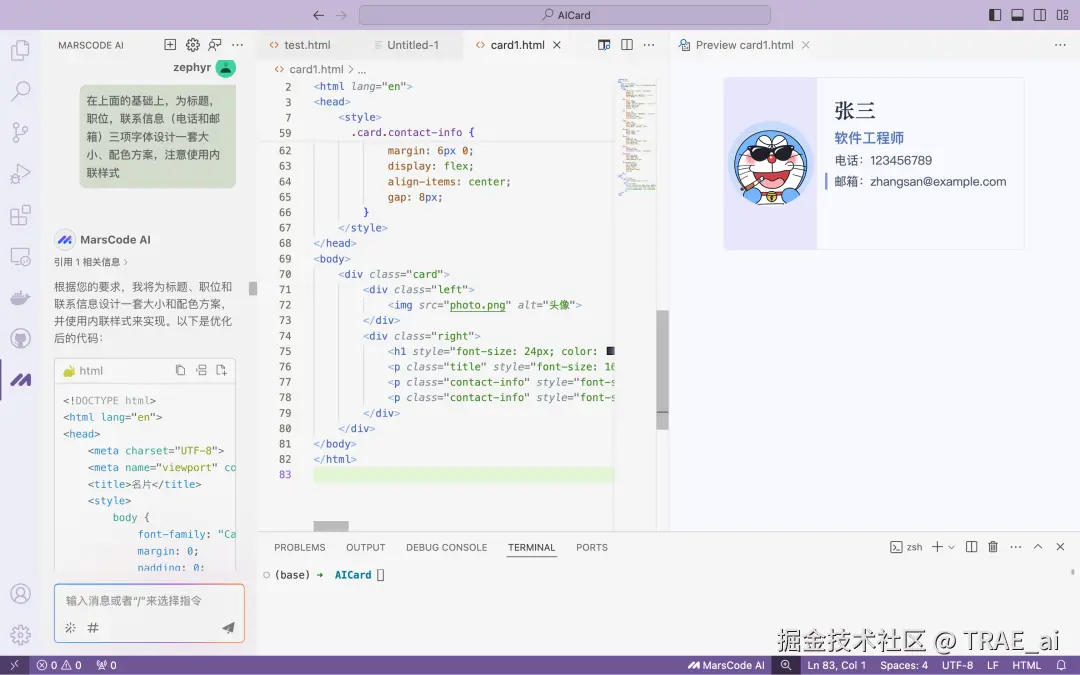Toggle the secondary side bar
The width and height of the screenshot is (1080, 675).
pyautogui.click(x=1040, y=15)
